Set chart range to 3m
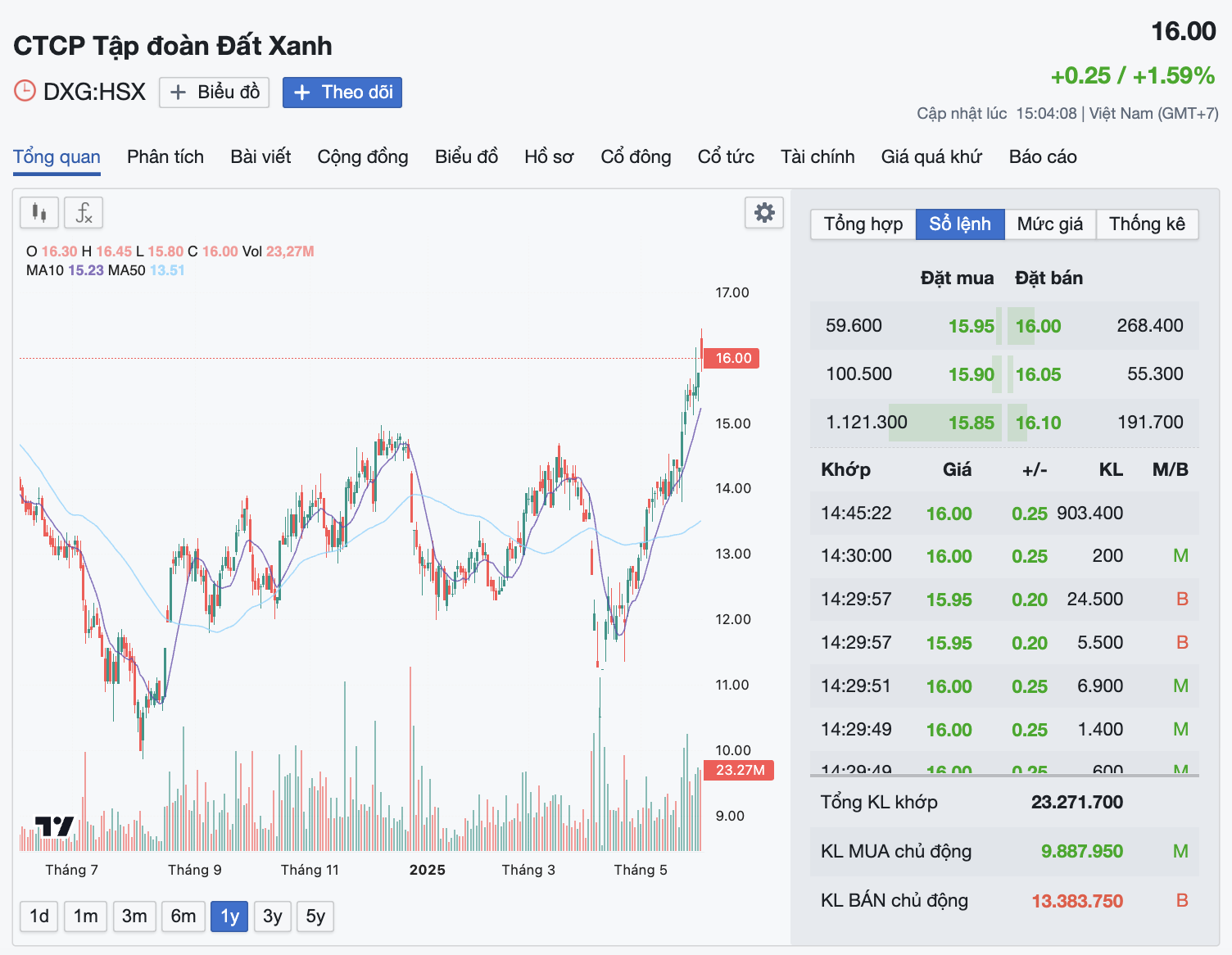This screenshot has height=955, width=1232. pyautogui.click(x=134, y=916)
